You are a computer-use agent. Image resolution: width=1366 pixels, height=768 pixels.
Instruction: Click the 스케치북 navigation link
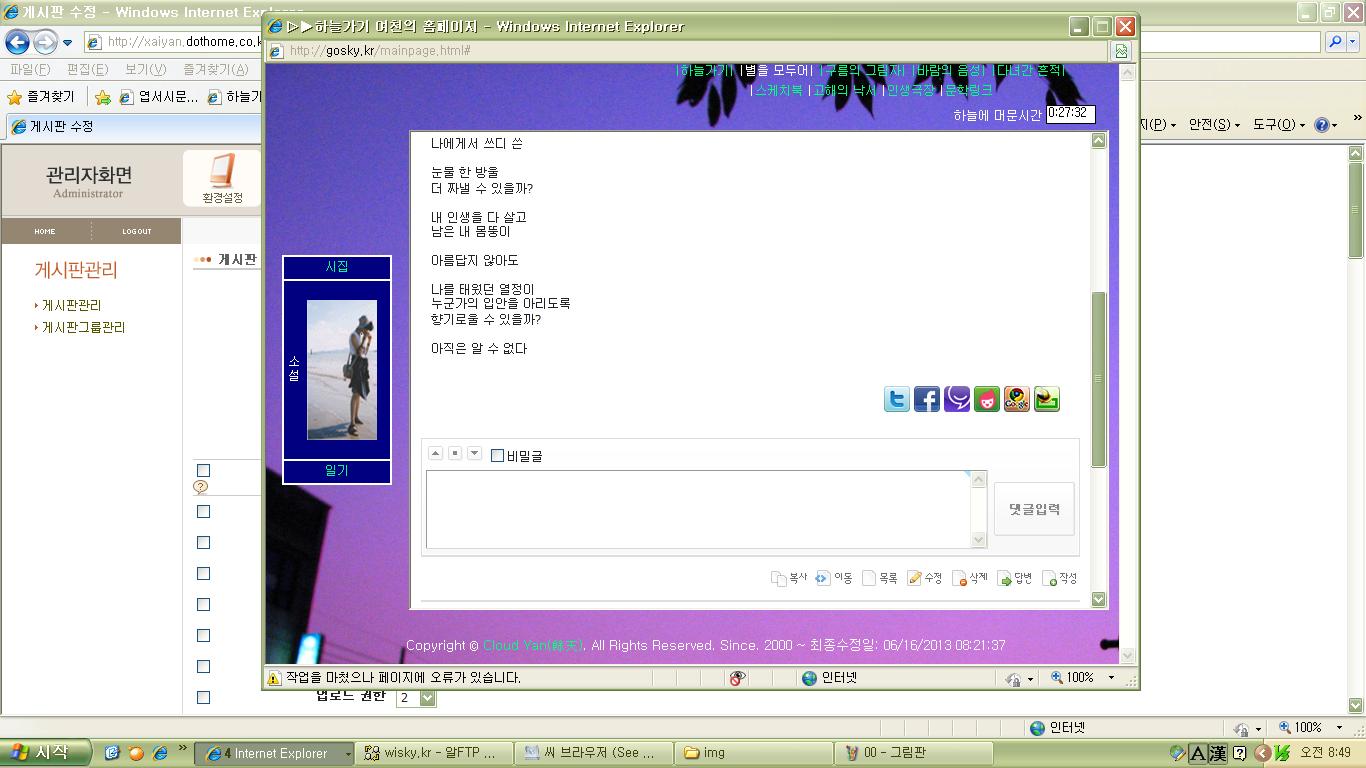pyautogui.click(x=778, y=90)
